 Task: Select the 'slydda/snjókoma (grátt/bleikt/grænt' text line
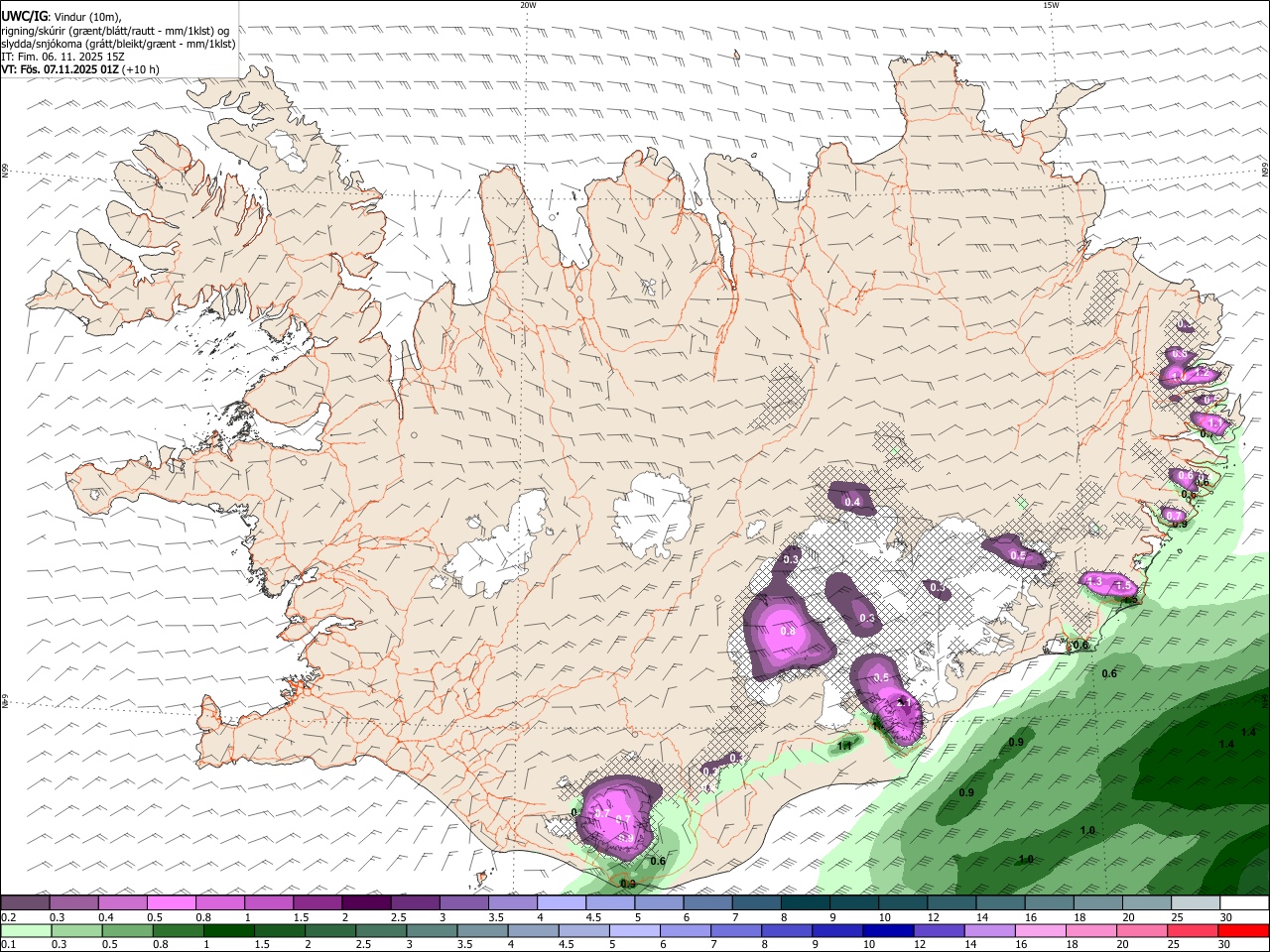click(x=118, y=44)
